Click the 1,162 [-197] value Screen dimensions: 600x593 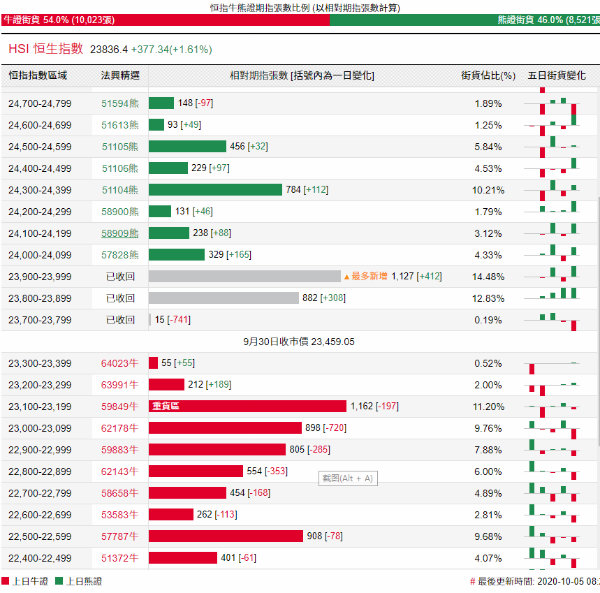tap(375, 406)
